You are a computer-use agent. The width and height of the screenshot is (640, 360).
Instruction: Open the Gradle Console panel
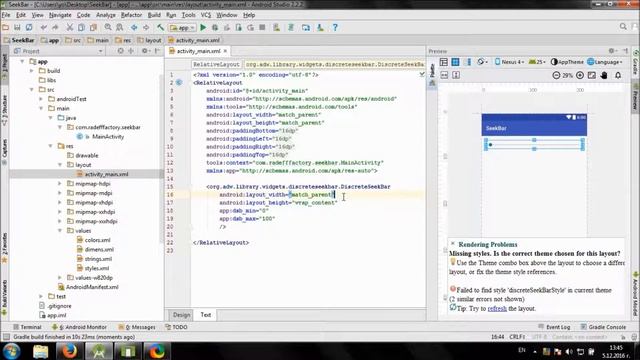point(603,327)
